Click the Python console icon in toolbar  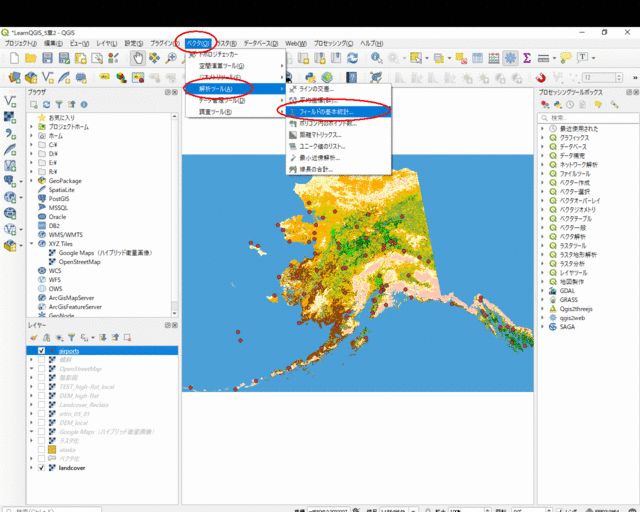pyautogui.click(x=310, y=77)
